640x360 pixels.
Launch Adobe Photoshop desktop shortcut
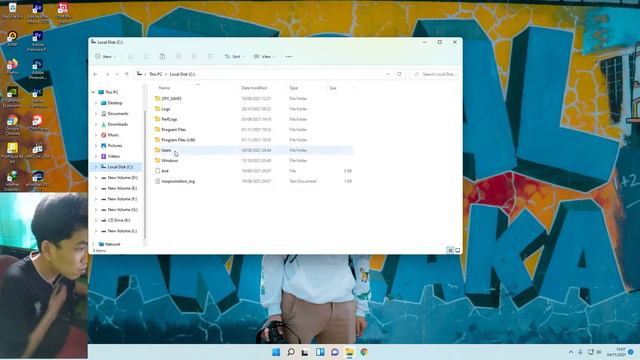tap(38, 69)
